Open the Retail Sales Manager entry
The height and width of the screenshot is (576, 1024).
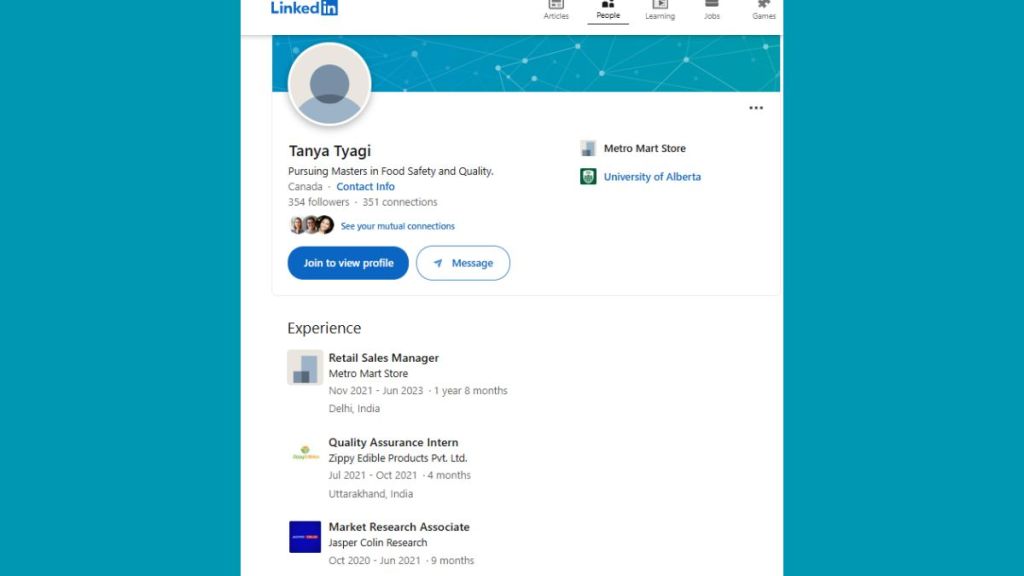coord(383,358)
